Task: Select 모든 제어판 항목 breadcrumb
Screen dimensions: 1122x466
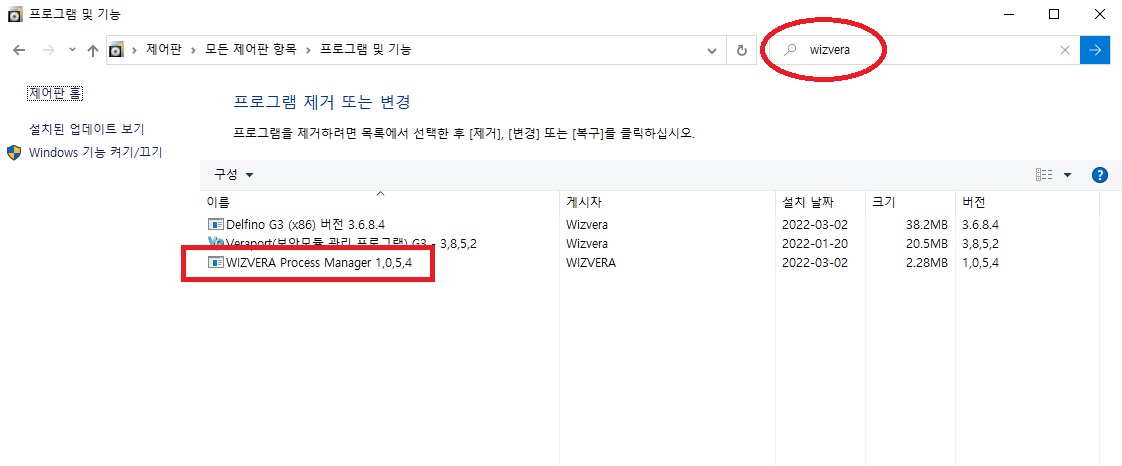Action: pos(248,50)
